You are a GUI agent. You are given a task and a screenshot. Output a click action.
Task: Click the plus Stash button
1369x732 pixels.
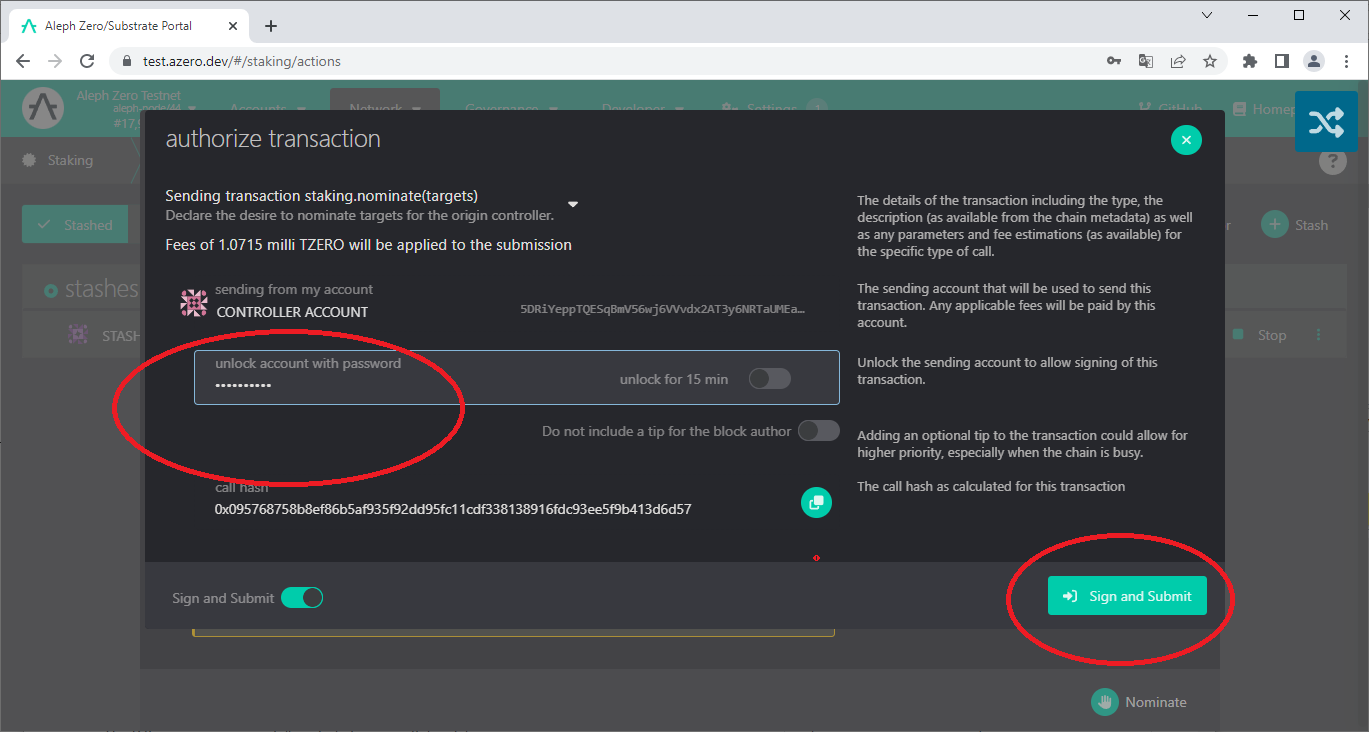pyautogui.click(x=1295, y=225)
